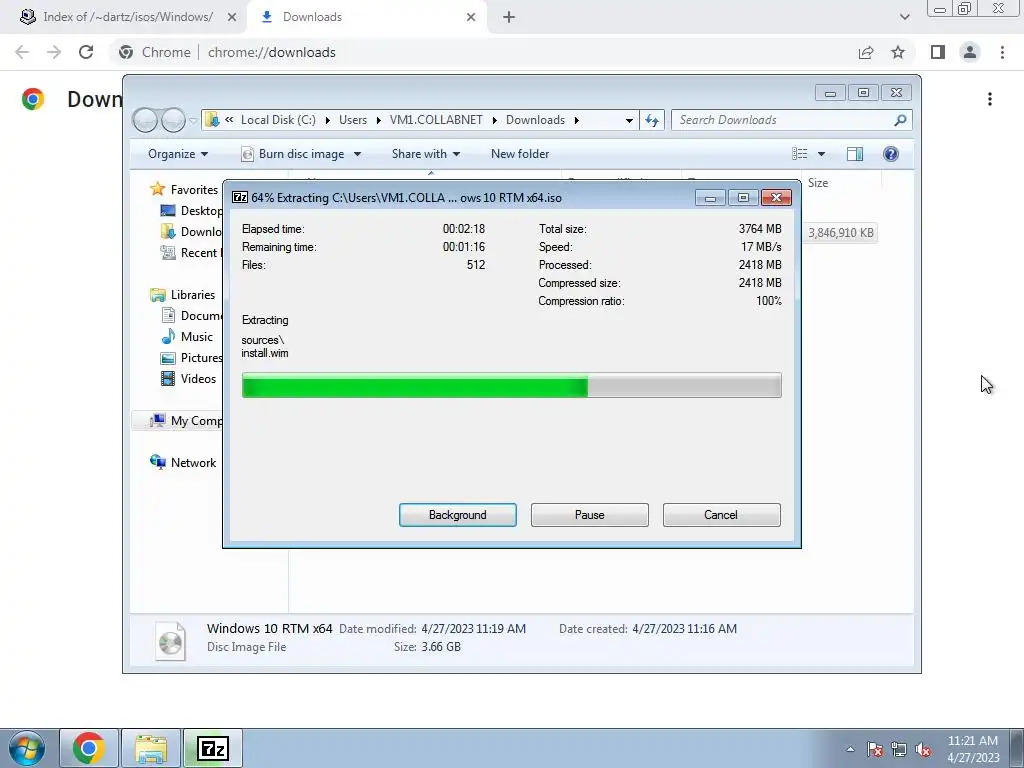Viewport: 1024px width, 768px height.
Task: Open Chrome's three-dot main menu
Action: pyautogui.click(x=1002, y=52)
